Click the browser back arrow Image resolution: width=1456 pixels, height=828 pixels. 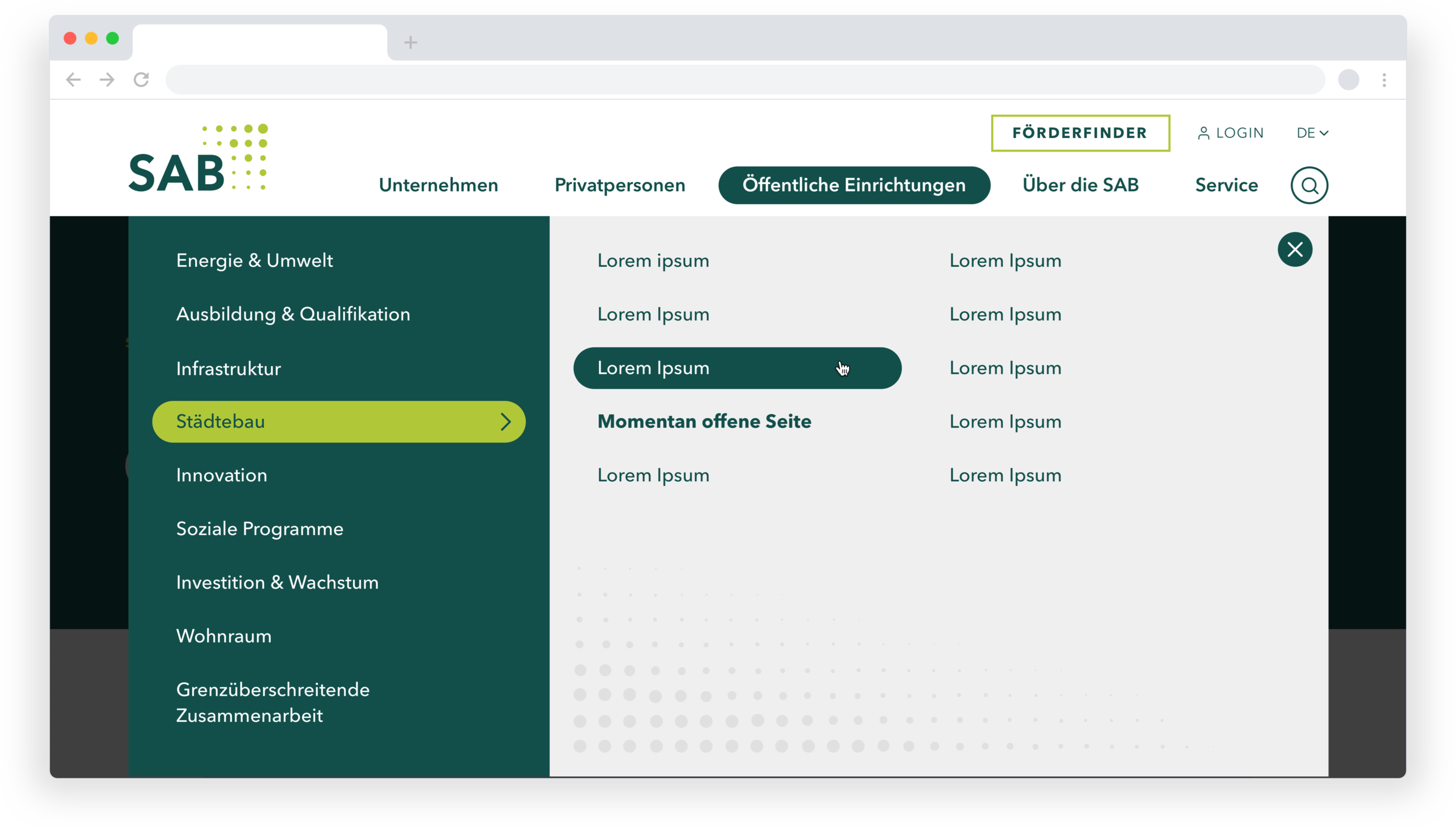coord(73,79)
